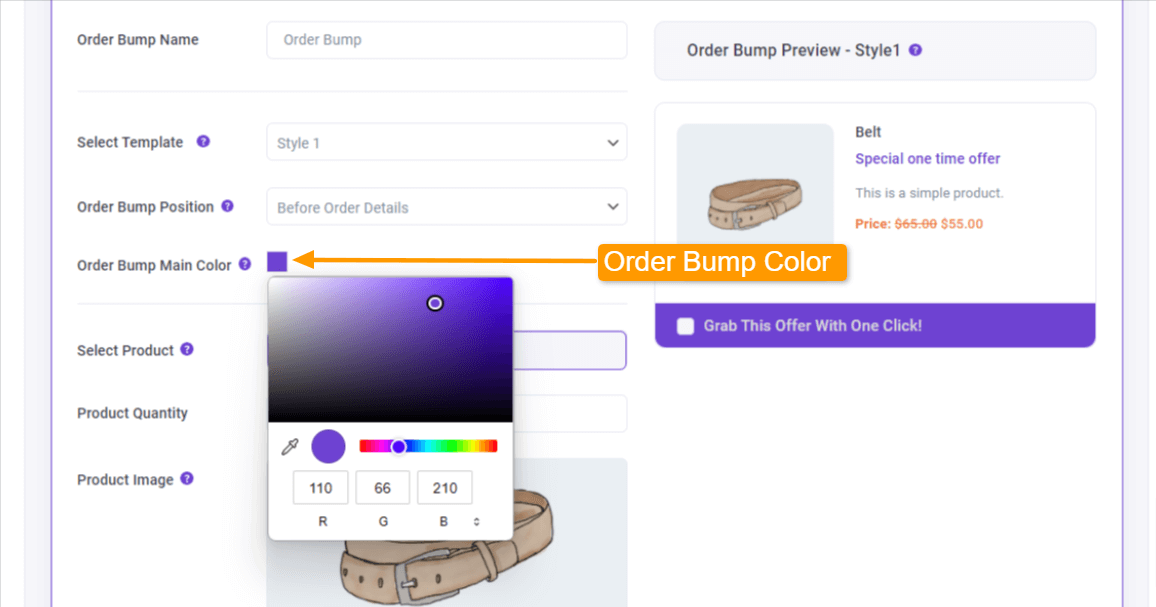
Task: Open help icon beside Order Bump Position
Action: coord(228,207)
